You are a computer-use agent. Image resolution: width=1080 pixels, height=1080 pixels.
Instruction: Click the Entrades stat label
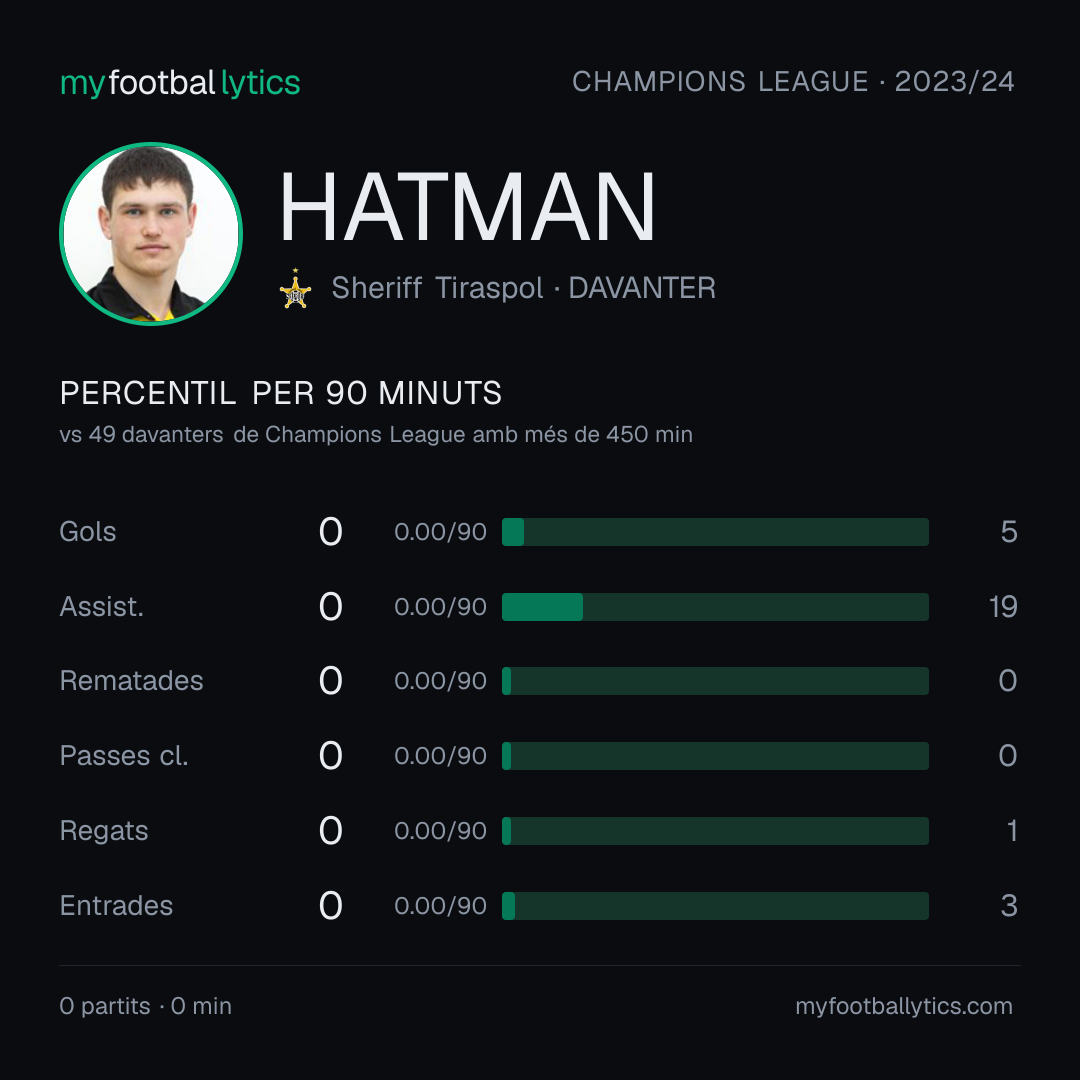click(x=116, y=906)
